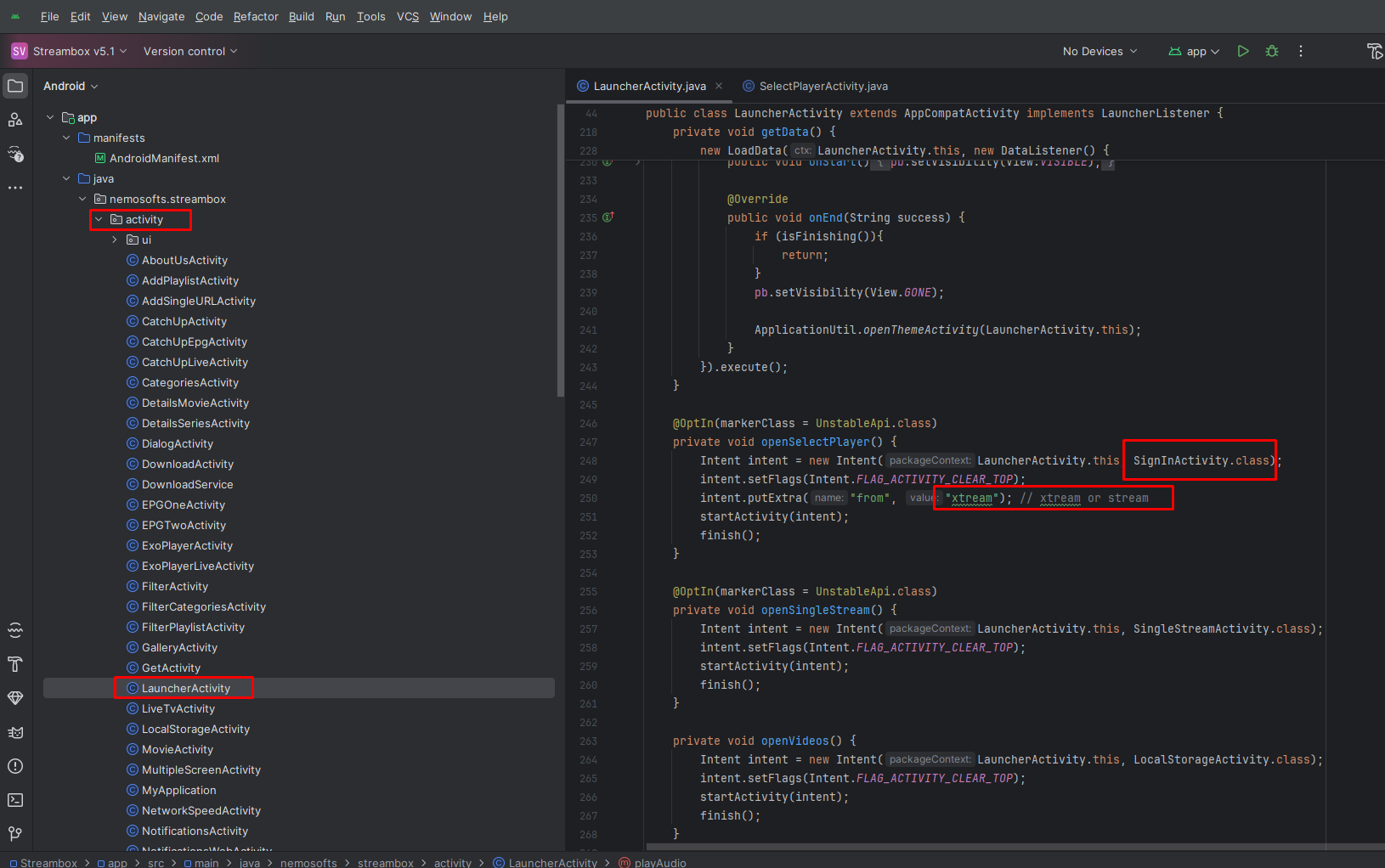The height and width of the screenshot is (868, 1385).
Task: Open the Problems tool window icon
Action: pos(15,766)
